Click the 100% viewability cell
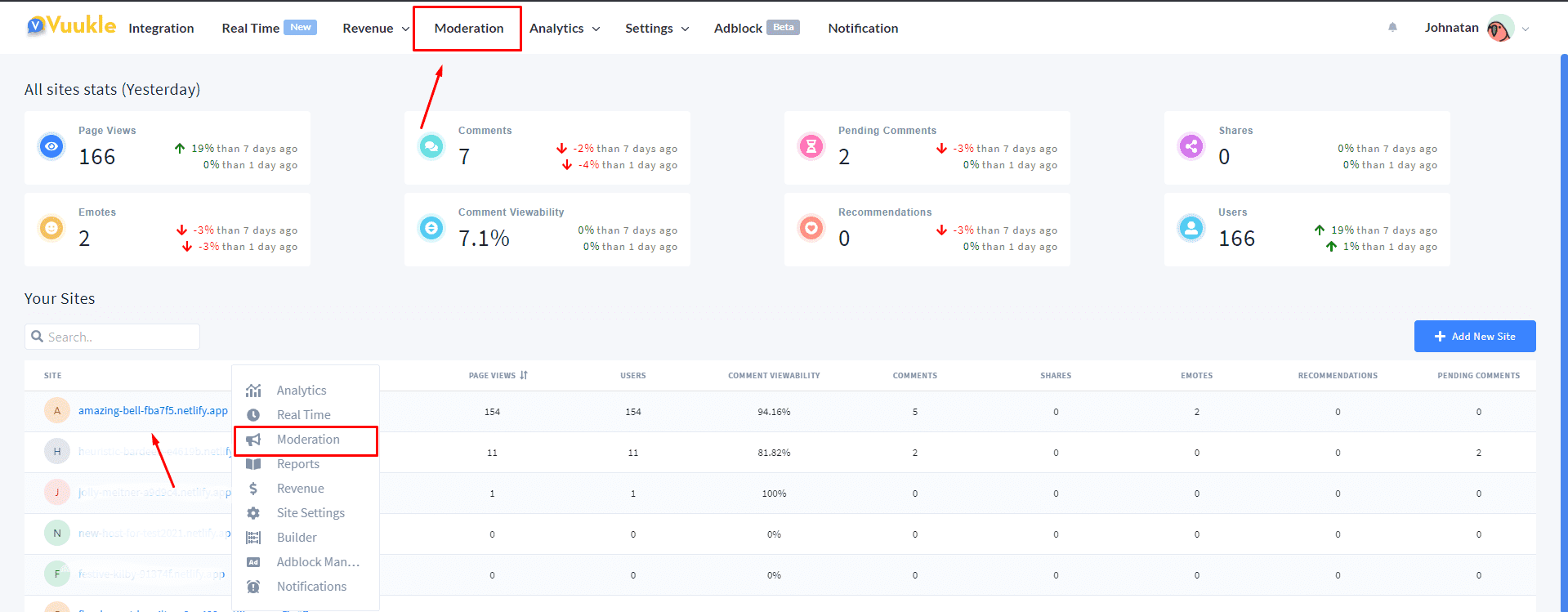This screenshot has width=1568, height=612. pyautogui.click(x=774, y=494)
